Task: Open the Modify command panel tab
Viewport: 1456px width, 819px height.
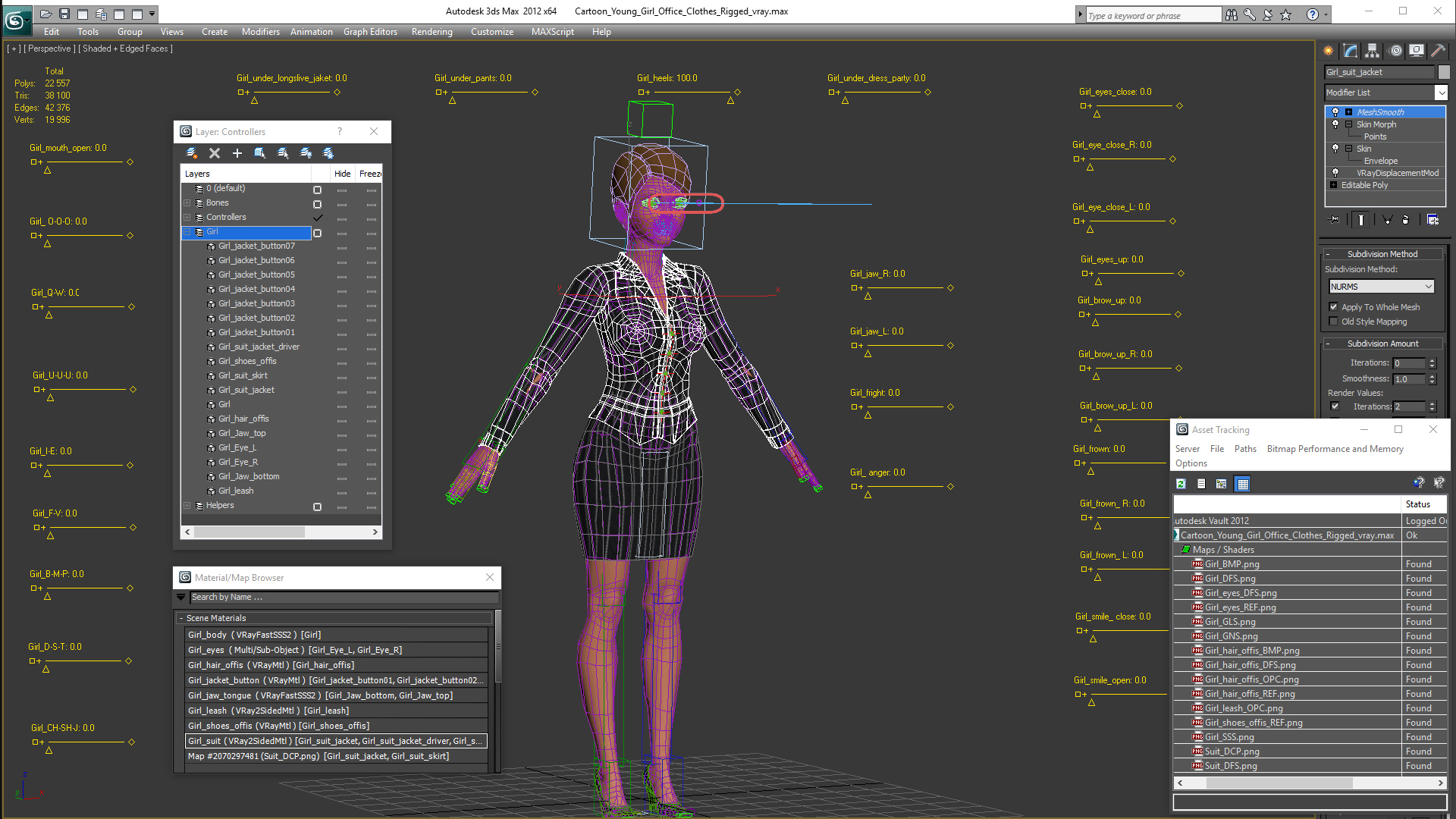Action: [x=1351, y=51]
